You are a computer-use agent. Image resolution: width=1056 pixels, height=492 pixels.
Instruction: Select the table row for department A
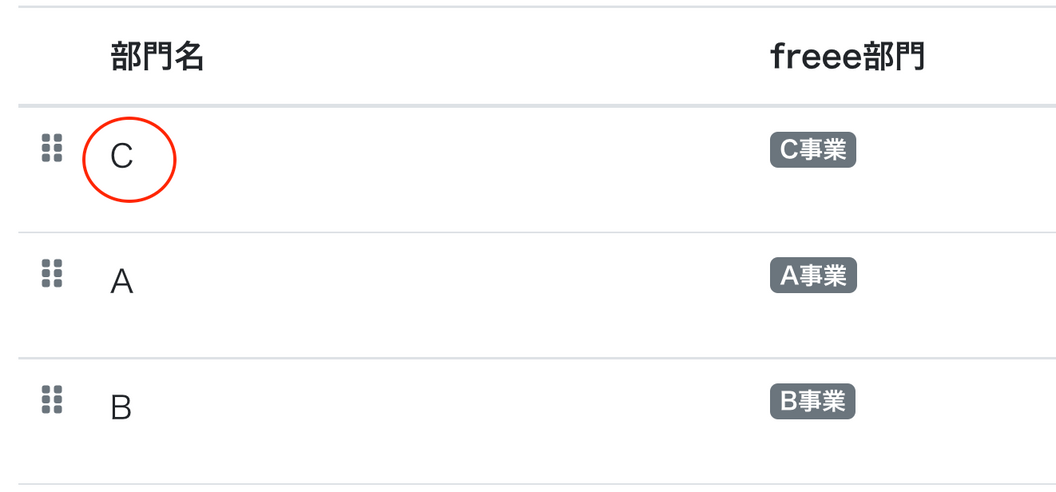537,295
